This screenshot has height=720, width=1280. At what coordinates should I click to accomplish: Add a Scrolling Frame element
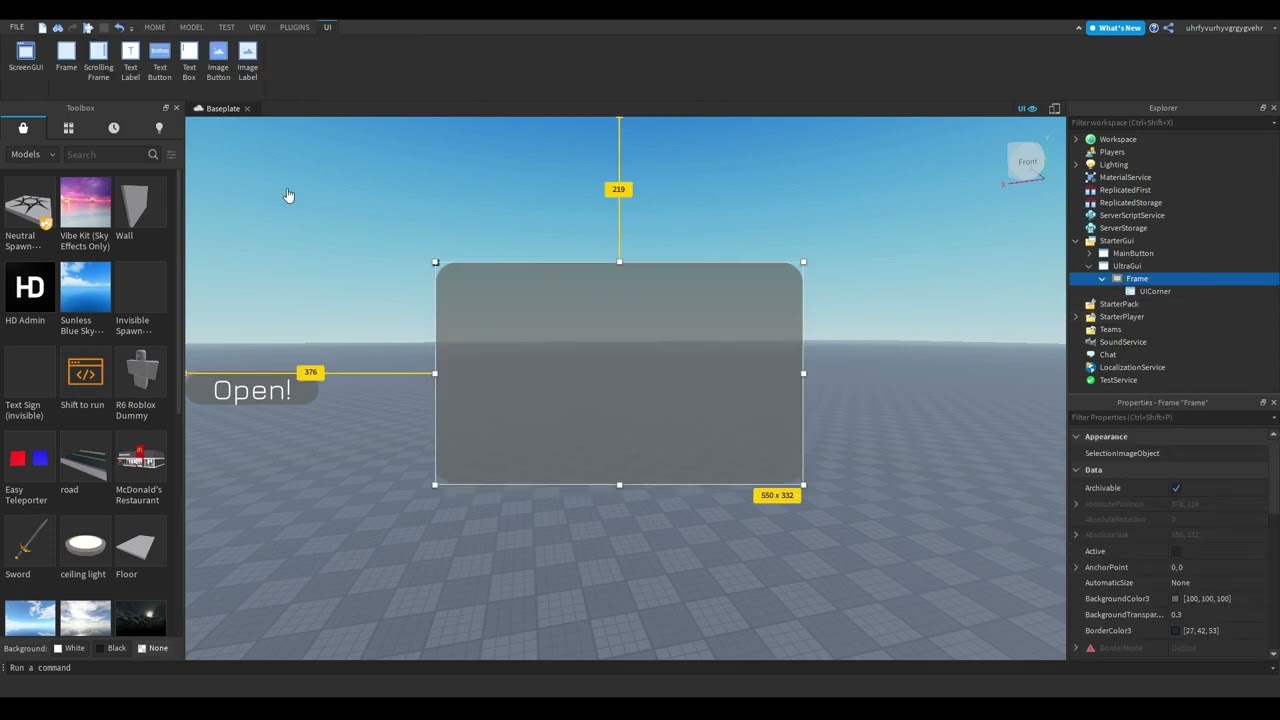coord(98,61)
